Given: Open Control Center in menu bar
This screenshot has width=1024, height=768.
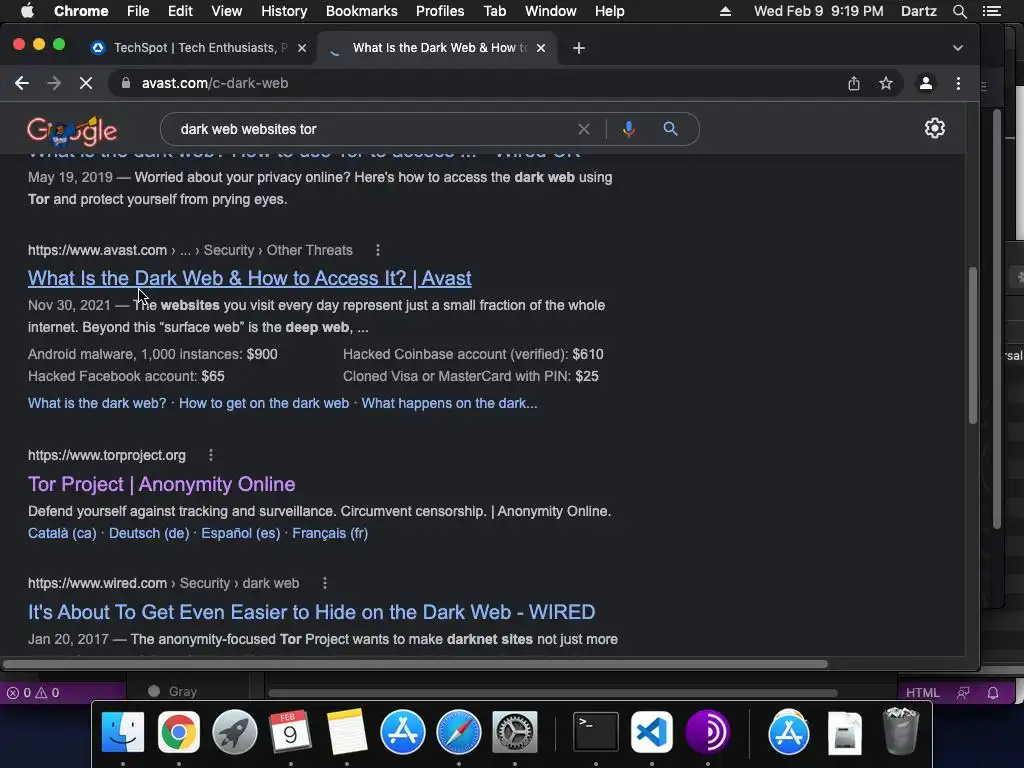Looking at the screenshot, I should click(x=991, y=11).
